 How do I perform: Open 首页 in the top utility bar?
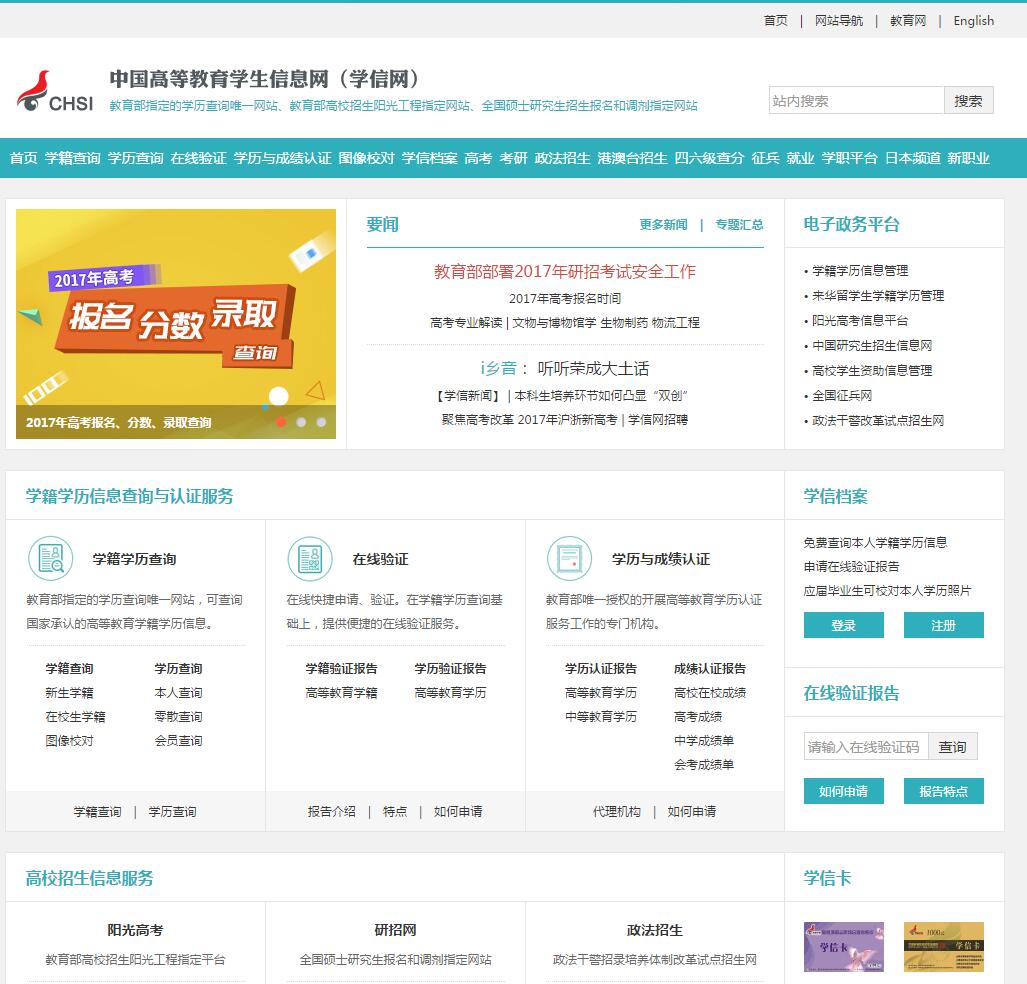[775, 21]
